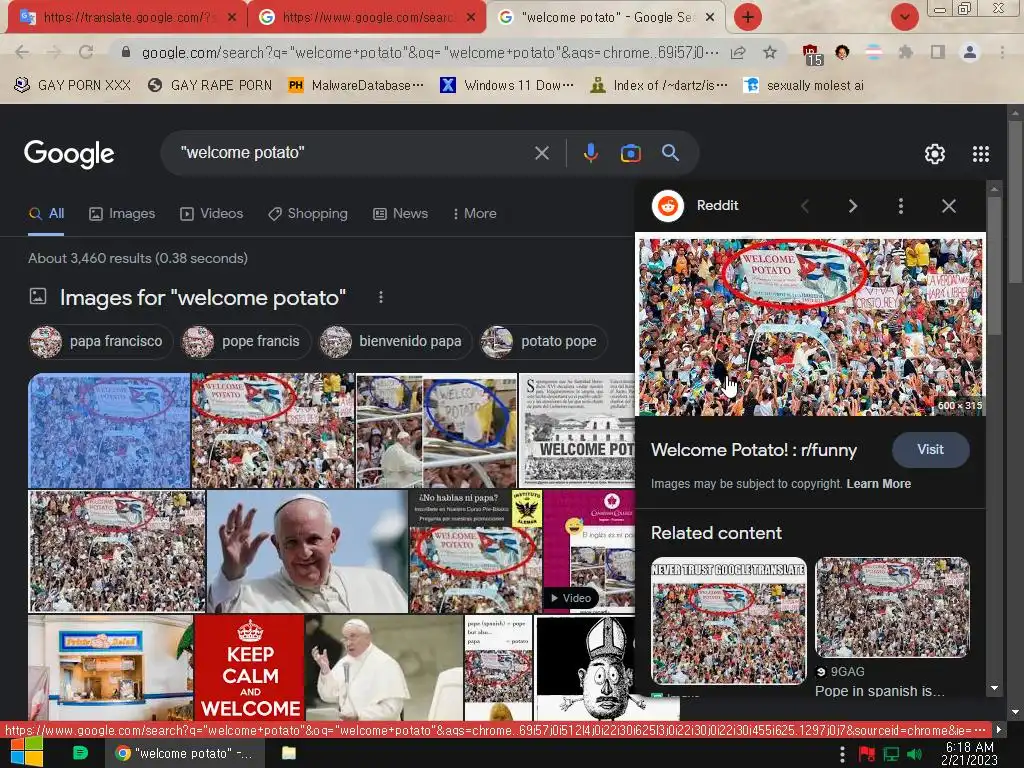Open Pope waving close-up thumbnail

click(307, 551)
